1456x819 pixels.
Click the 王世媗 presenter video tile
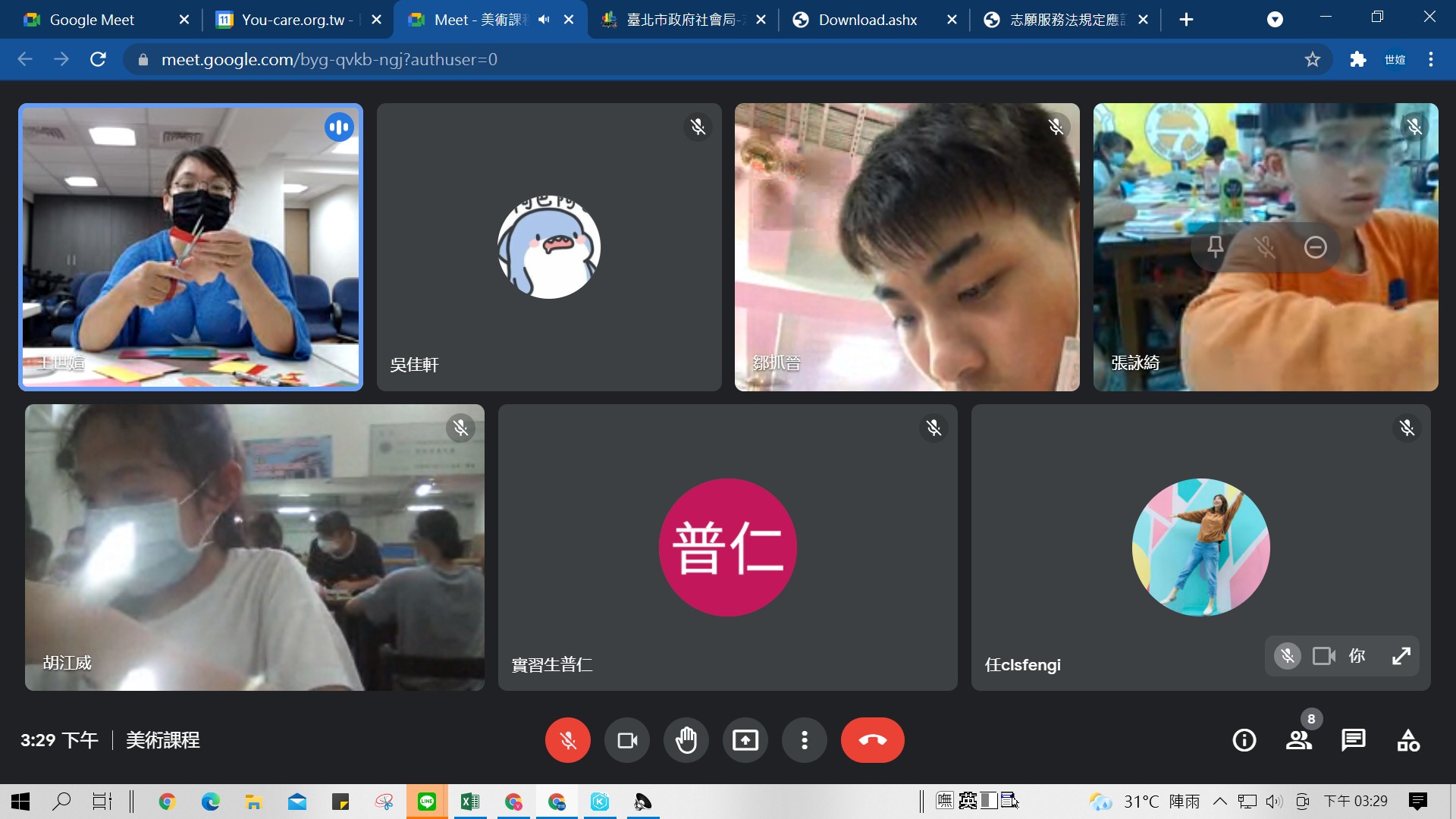click(x=190, y=247)
